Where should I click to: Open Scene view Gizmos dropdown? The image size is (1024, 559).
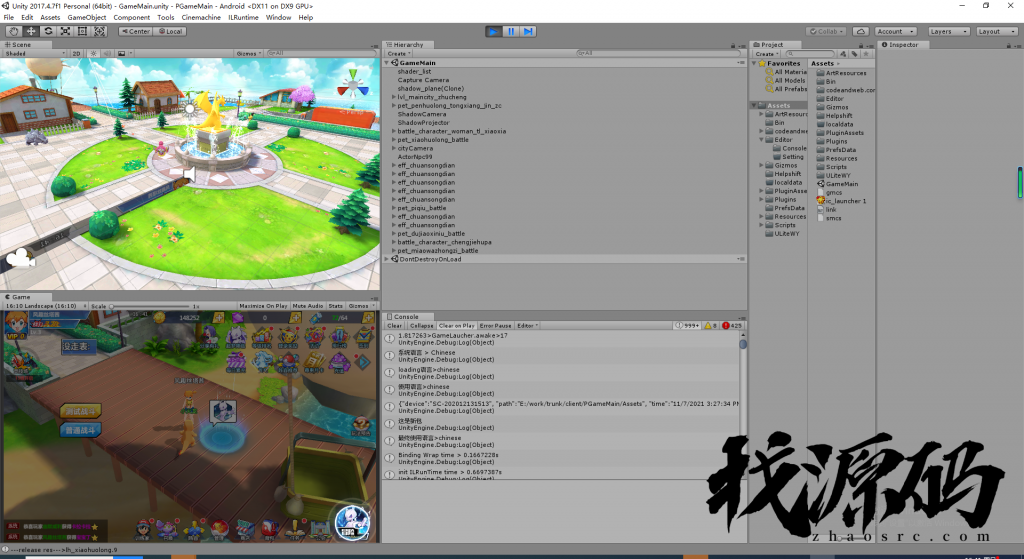(249, 54)
